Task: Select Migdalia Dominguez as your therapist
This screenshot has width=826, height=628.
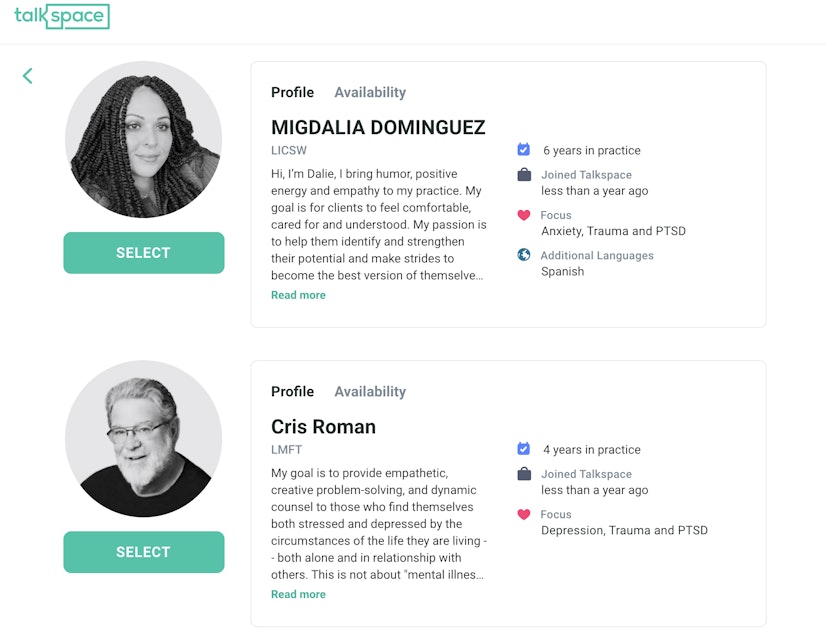Action: coord(143,253)
